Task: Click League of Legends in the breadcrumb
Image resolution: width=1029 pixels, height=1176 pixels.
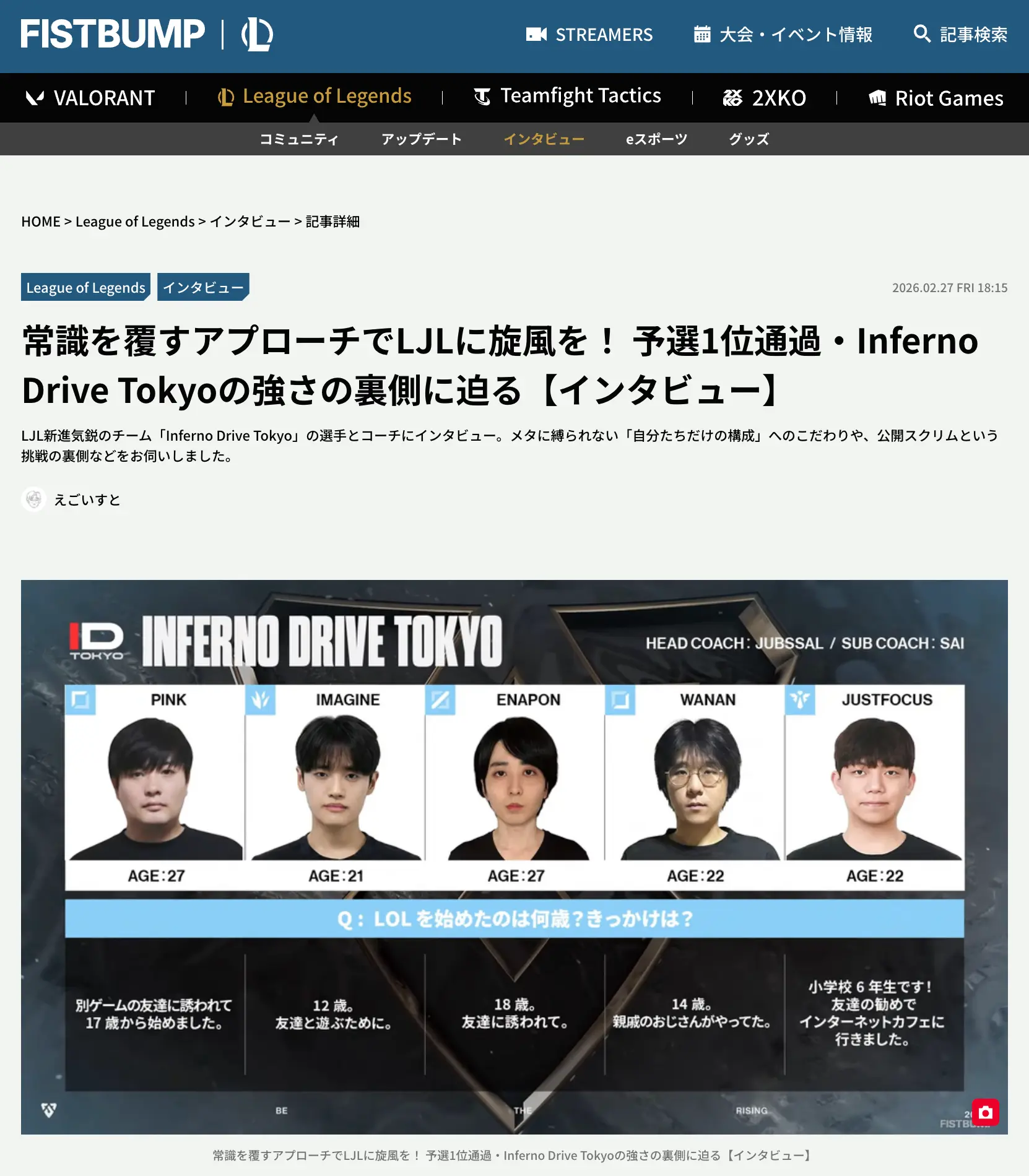Action: coord(135,222)
